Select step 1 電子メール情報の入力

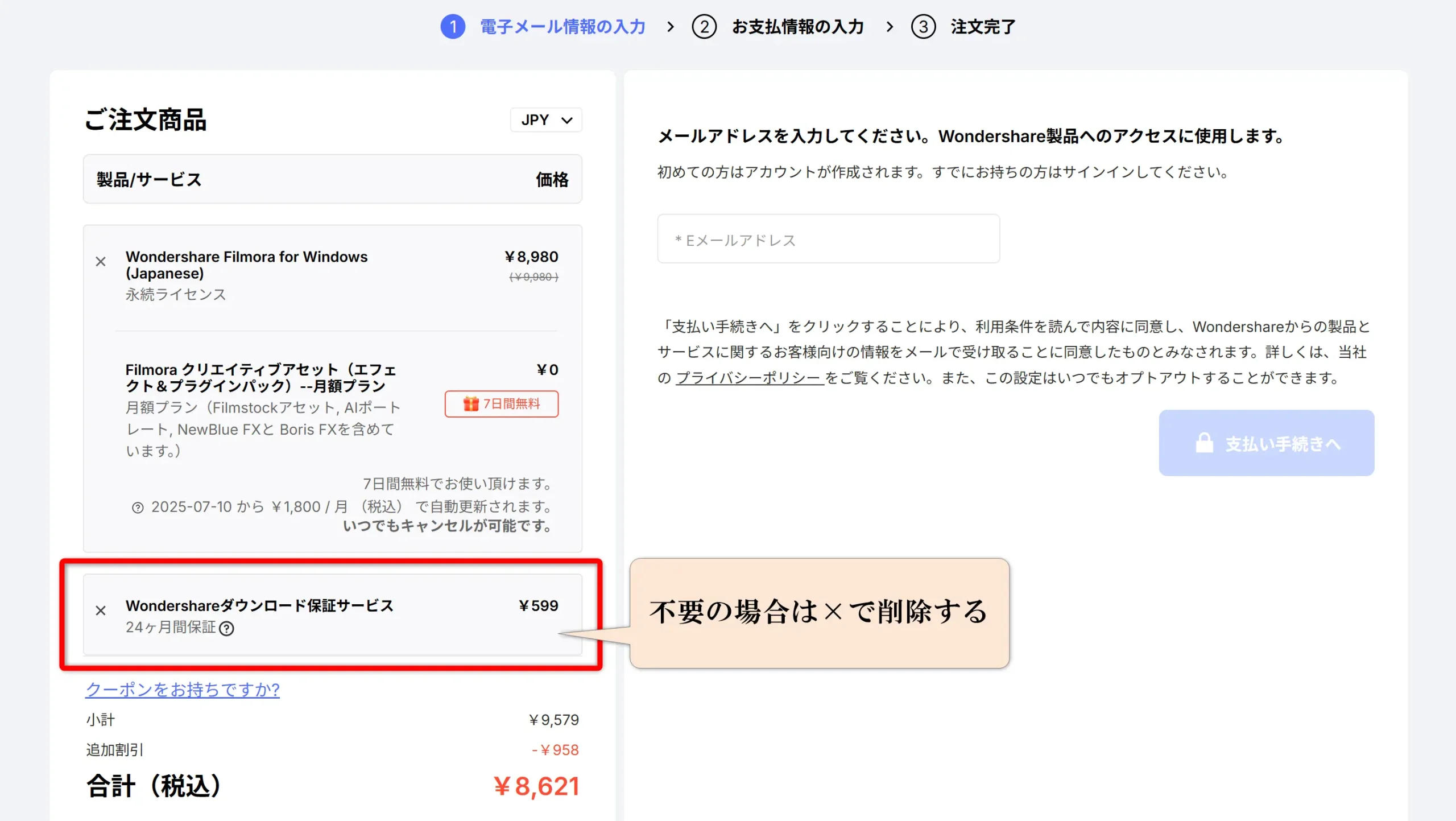tap(543, 27)
